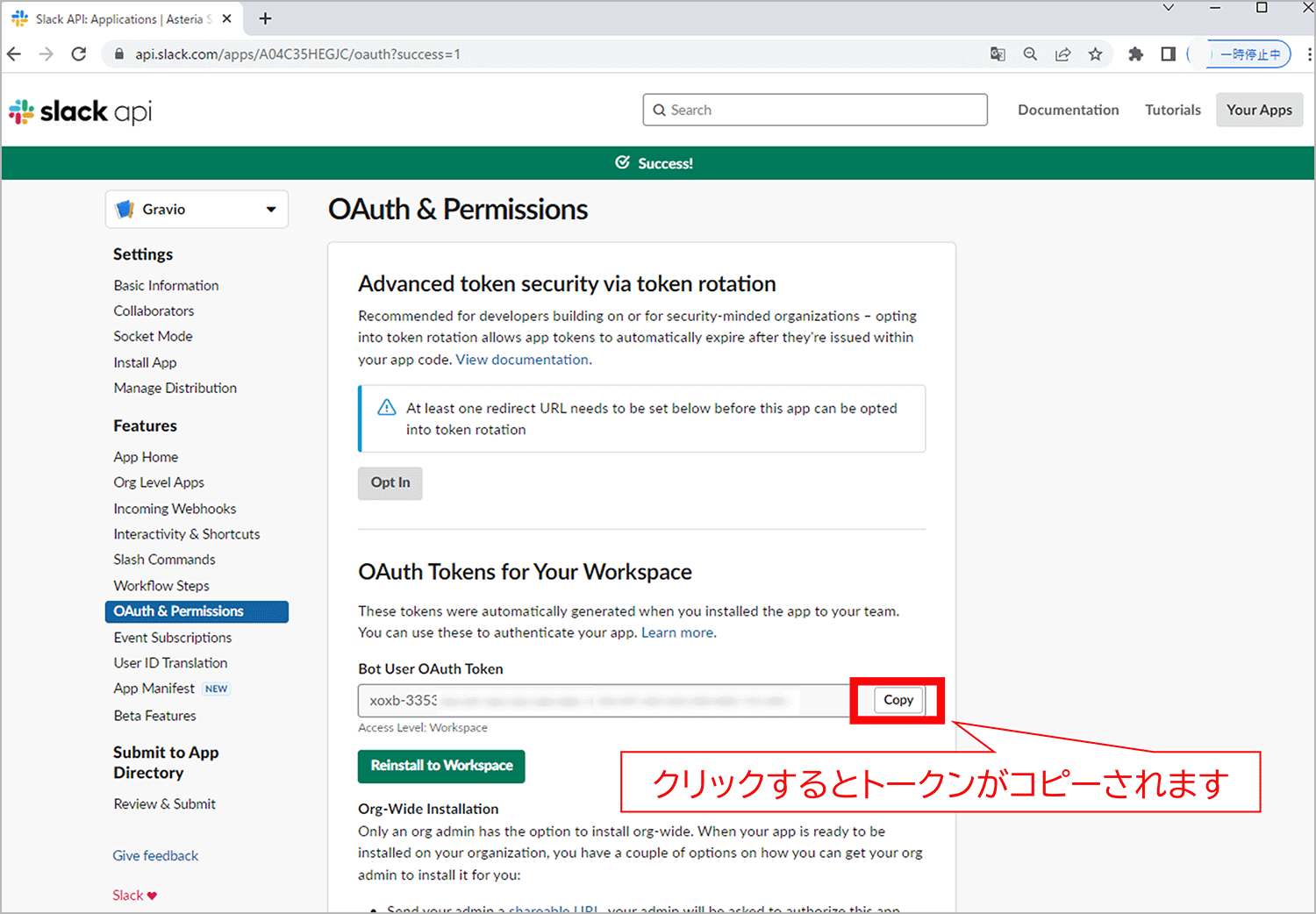This screenshot has height=914, width=1316.
Task: Bookmark this page with star icon
Action: click(1095, 54)
